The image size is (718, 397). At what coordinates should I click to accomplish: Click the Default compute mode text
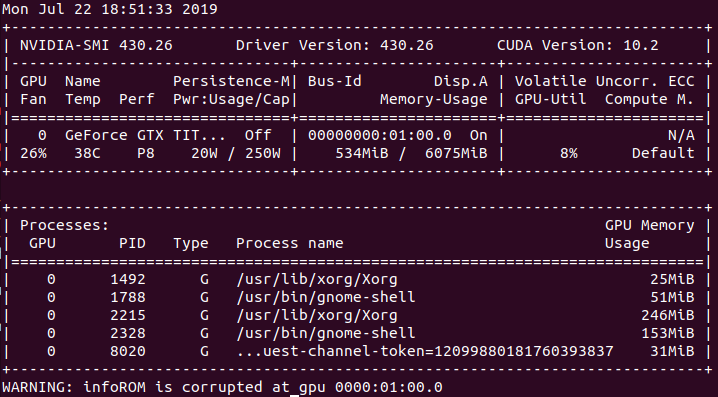pyautogui.click(x=663, y=153)
